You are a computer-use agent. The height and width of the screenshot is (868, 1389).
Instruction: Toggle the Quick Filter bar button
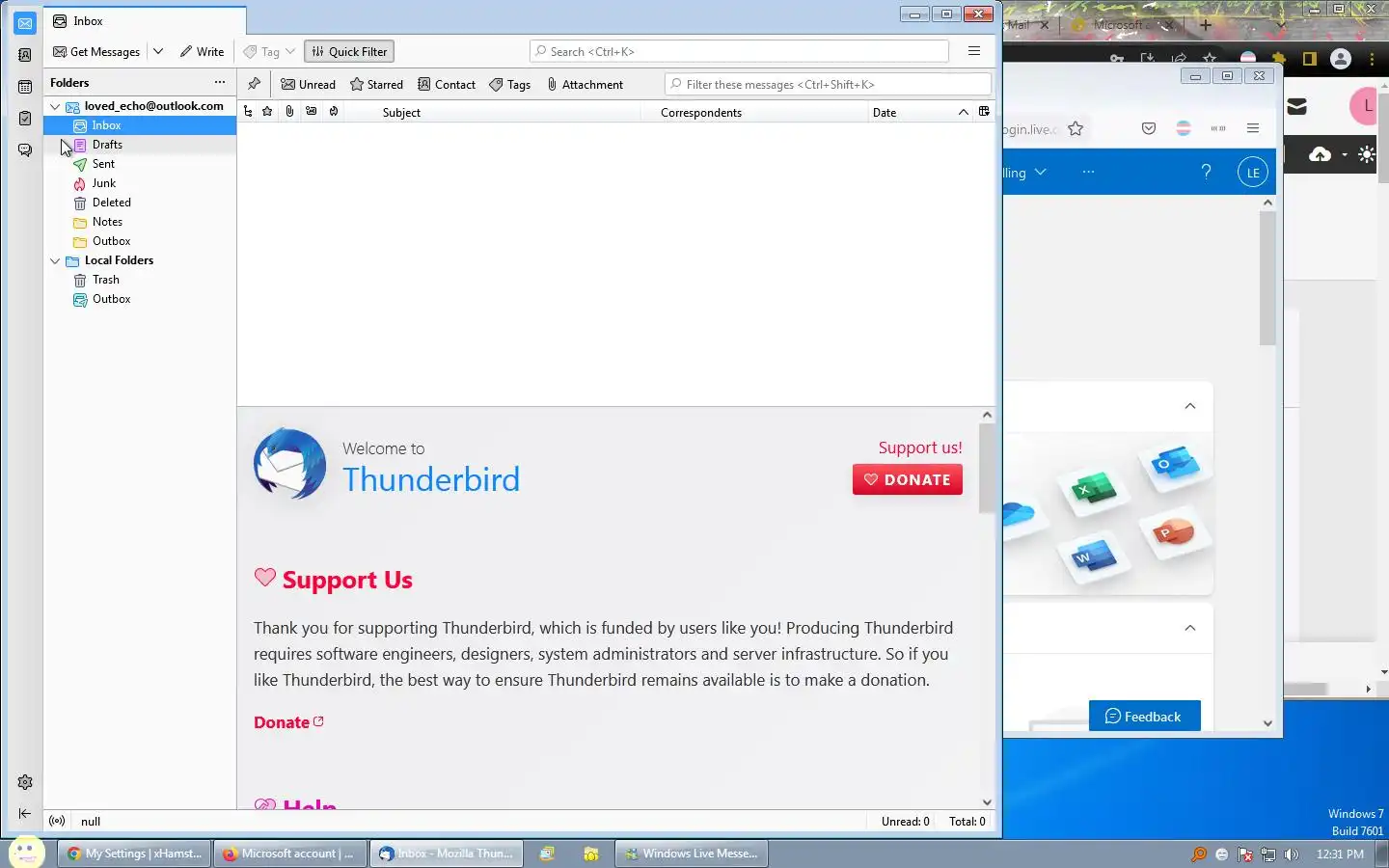[349, 52]
